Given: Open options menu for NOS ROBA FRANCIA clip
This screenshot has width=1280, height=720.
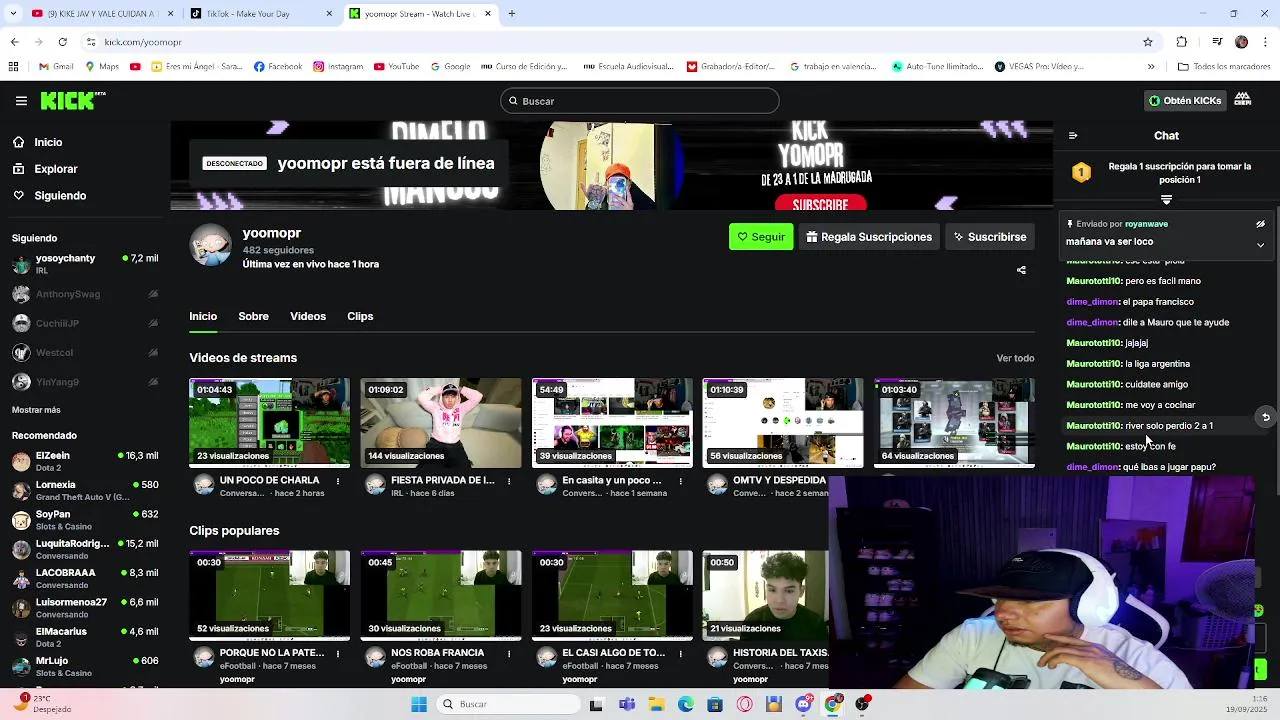Looking at the screenshot, I should tap(509, 653).
